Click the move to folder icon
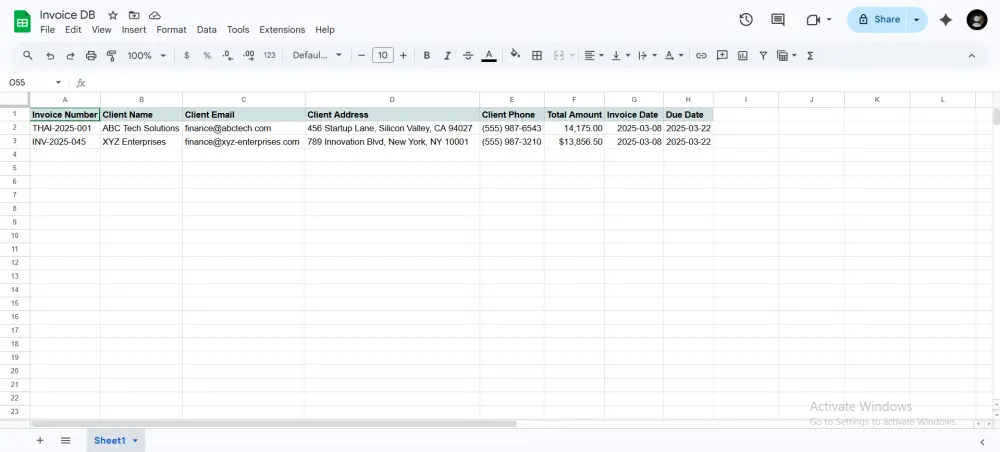This screenshot has height=452, width=1000. pyautogui.click(x=133, y=15)
